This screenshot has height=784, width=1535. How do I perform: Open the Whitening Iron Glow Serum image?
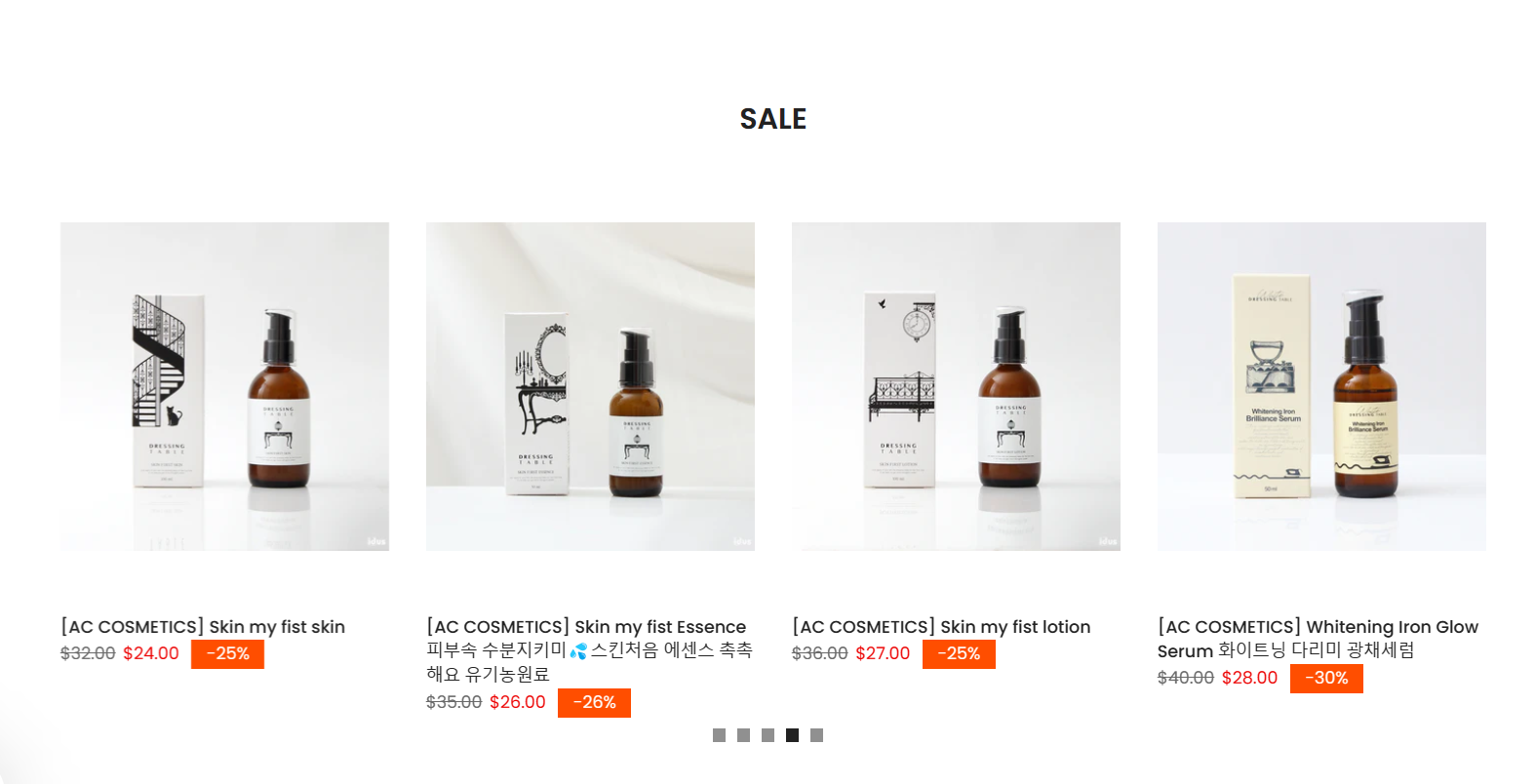pos(1321,386)
